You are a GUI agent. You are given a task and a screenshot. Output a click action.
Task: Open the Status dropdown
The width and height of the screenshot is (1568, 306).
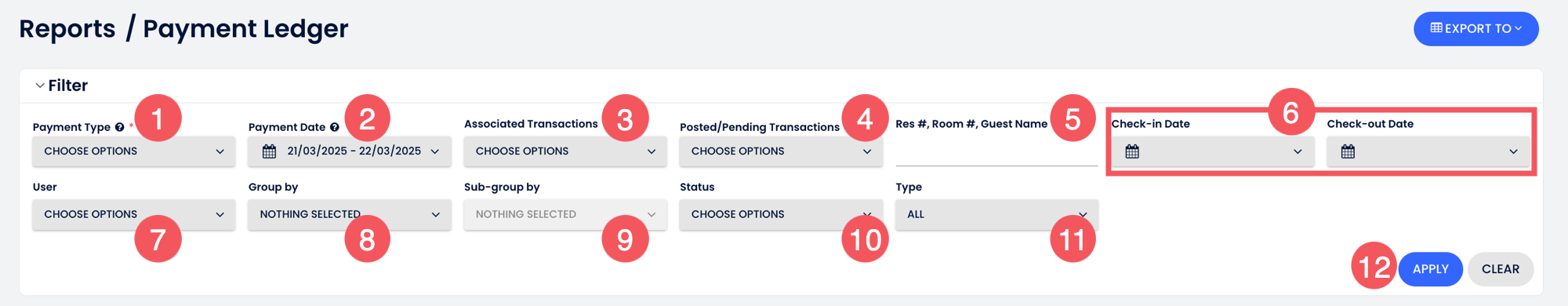[781, 214]
